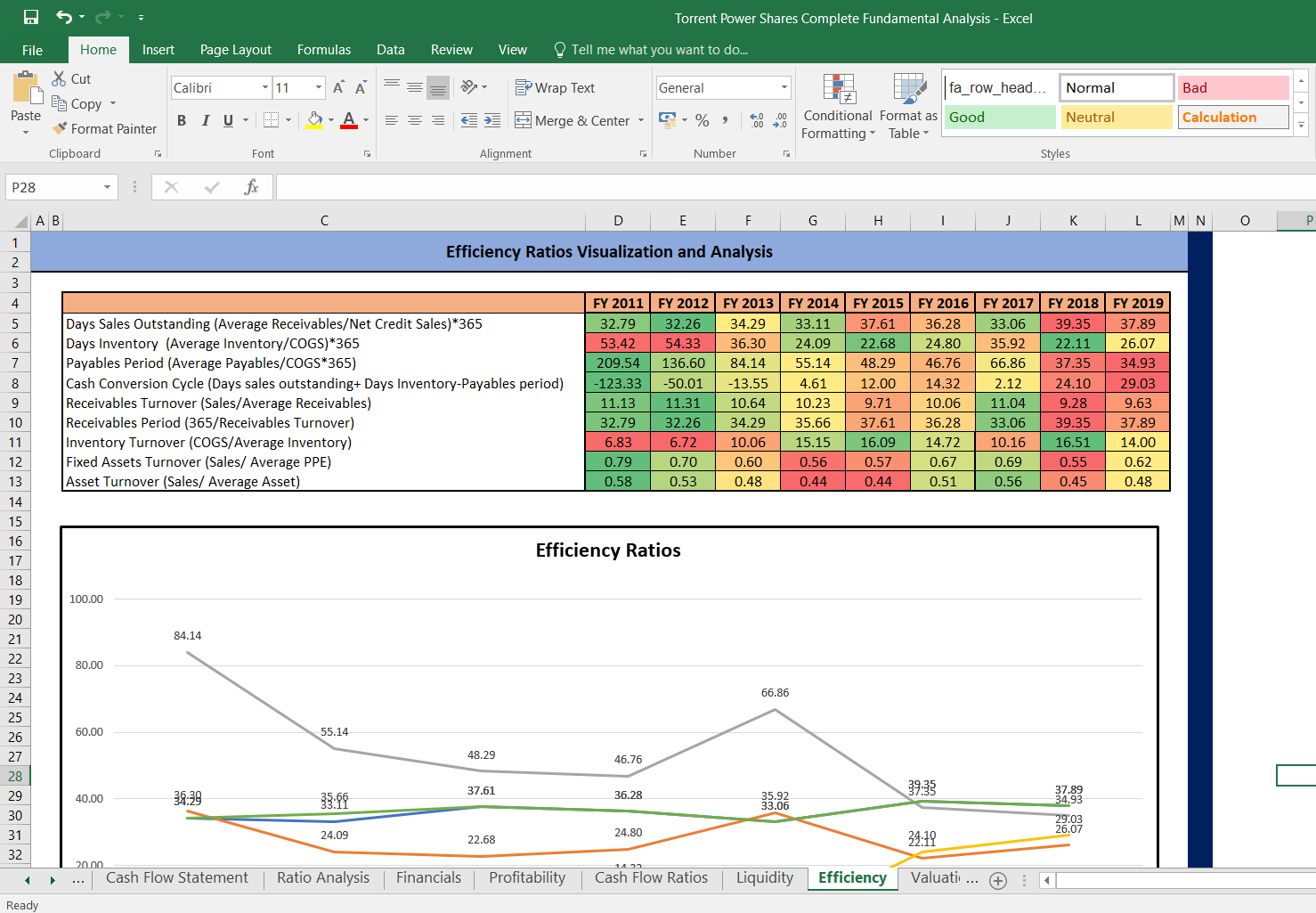
Task: Click the Copy icon
Action: (x=59, y=103)
